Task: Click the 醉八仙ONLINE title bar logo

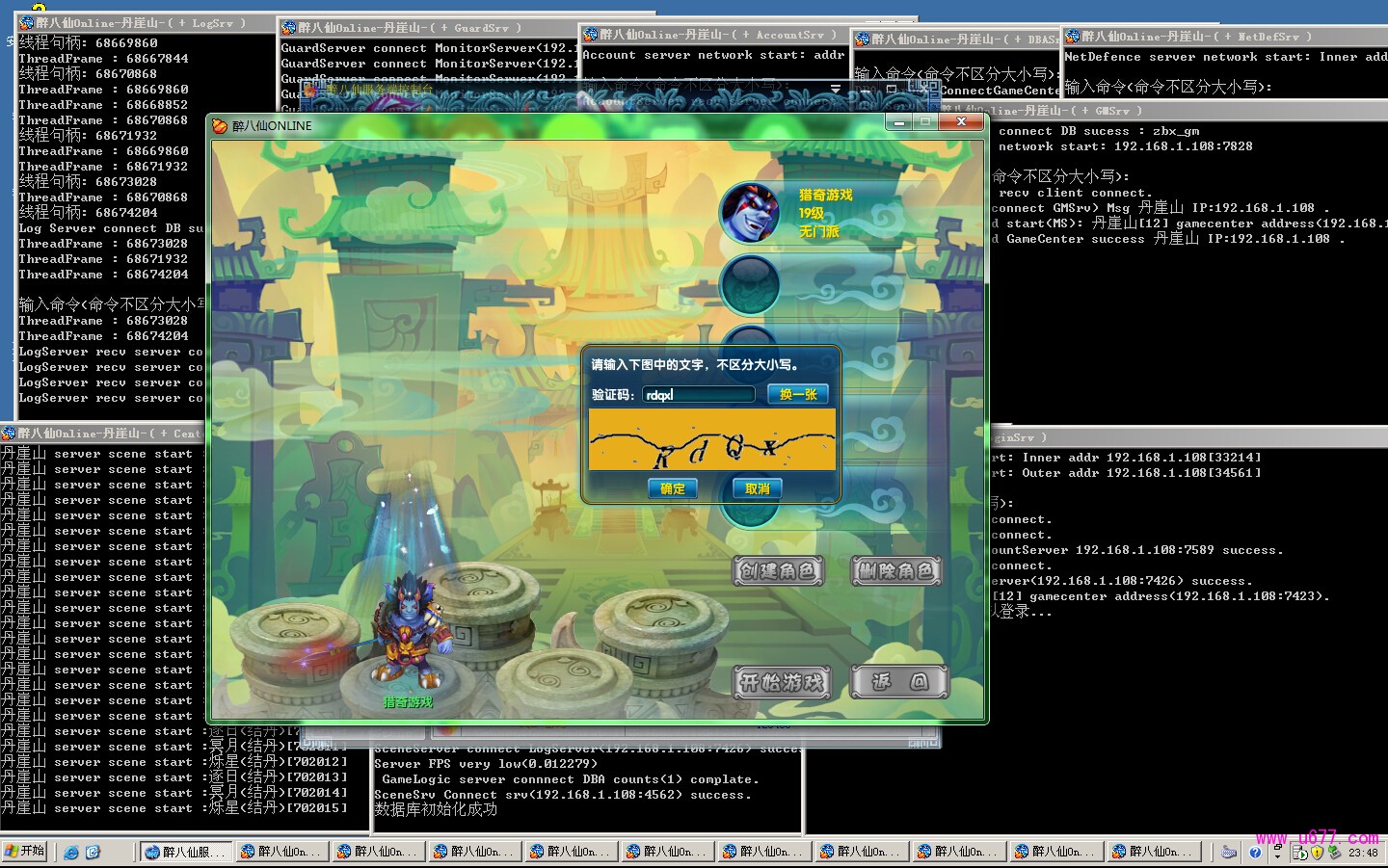Action: coord(220,125)
